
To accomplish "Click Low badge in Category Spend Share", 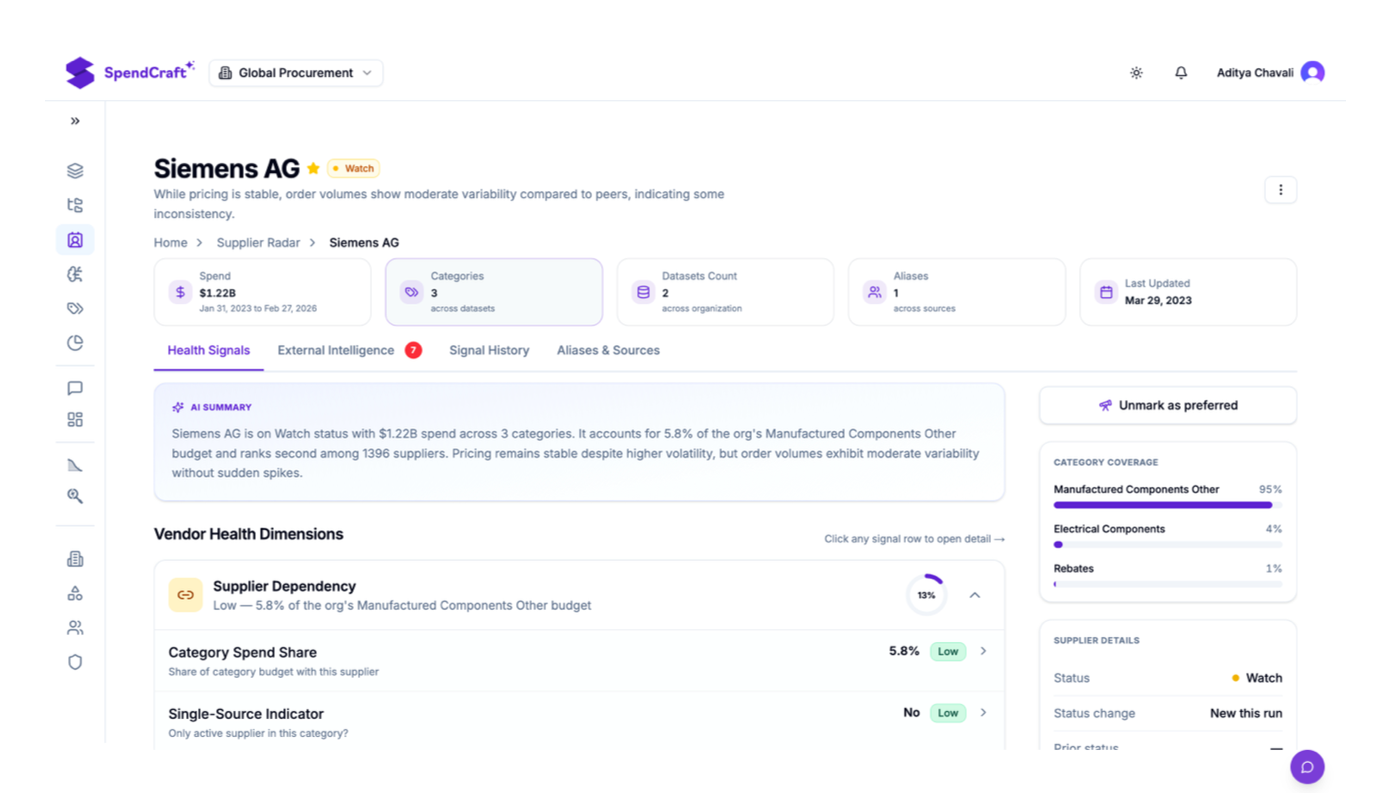I will [x=948, y=651].
